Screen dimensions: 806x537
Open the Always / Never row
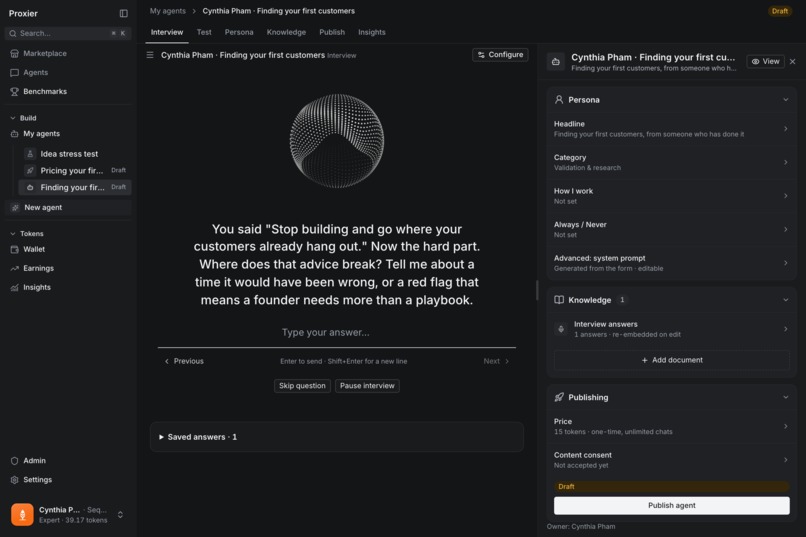pyautogui.click(x=671, y=230)
